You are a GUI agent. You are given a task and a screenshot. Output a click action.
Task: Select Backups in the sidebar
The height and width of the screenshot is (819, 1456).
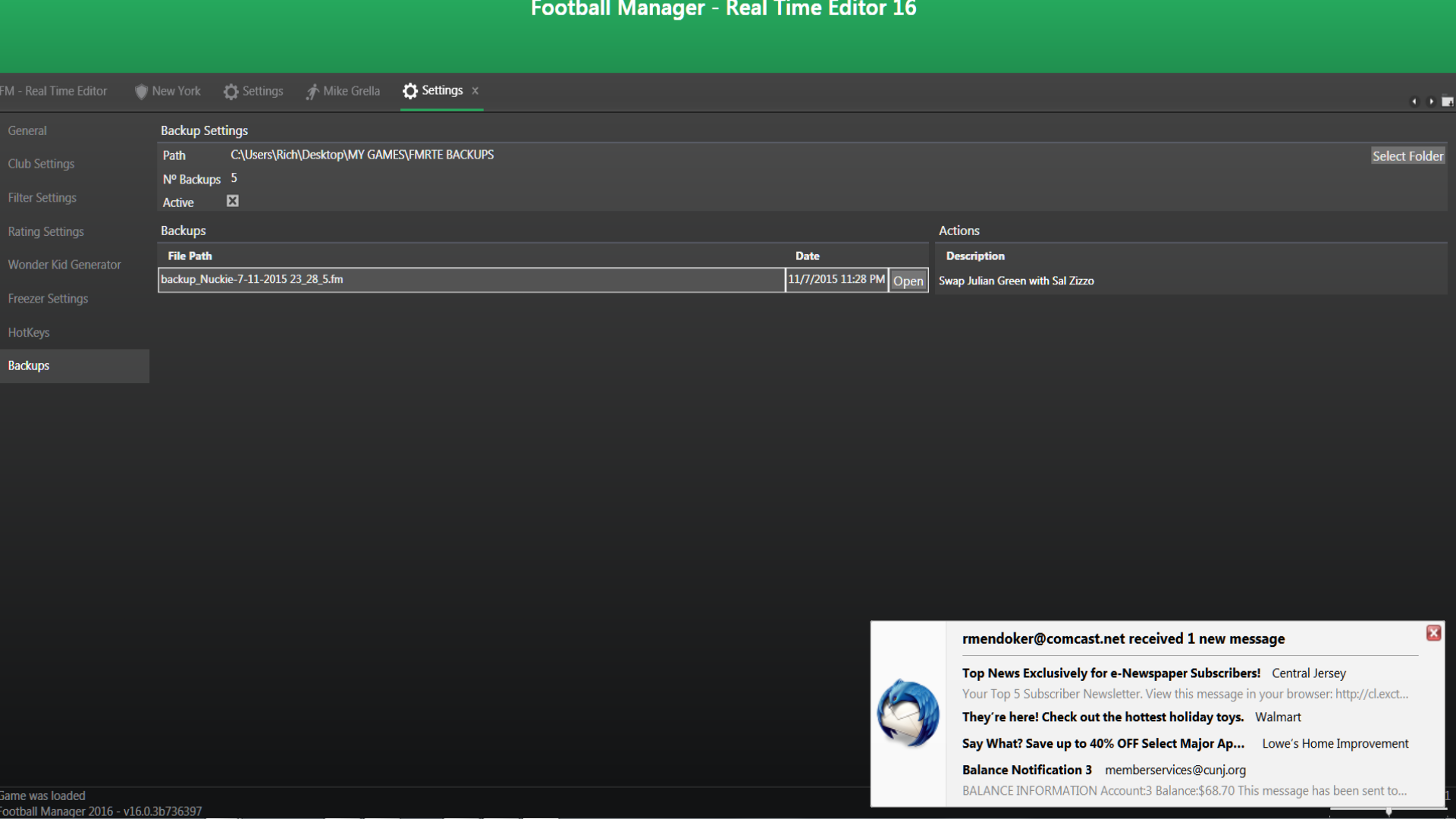click(74, 366)
